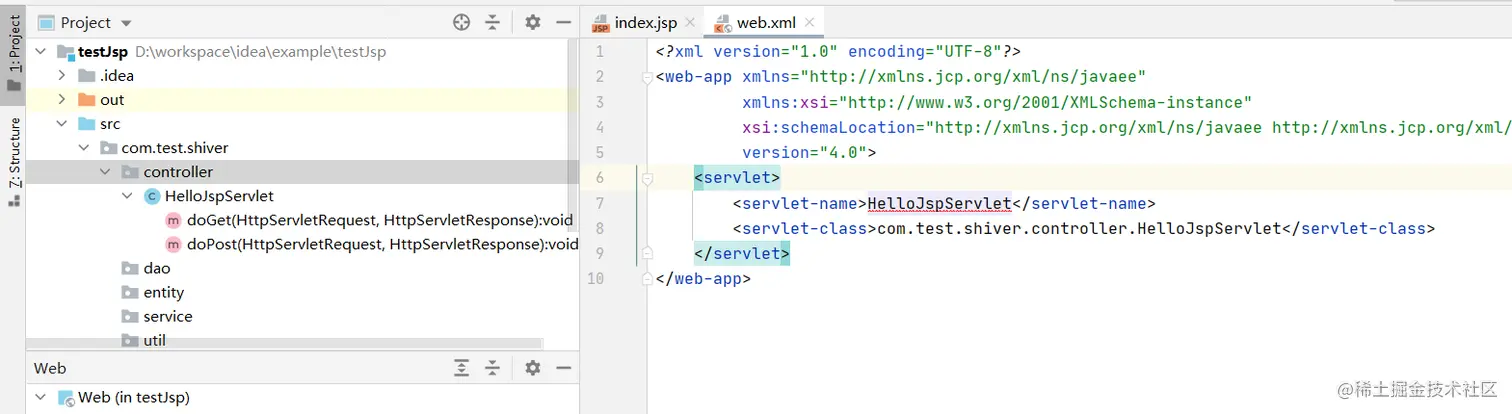Click the collapse all icon in the Web panel
Image resolution: width=1512 pixels, height=414 pixels.
[x=492, y=368]
